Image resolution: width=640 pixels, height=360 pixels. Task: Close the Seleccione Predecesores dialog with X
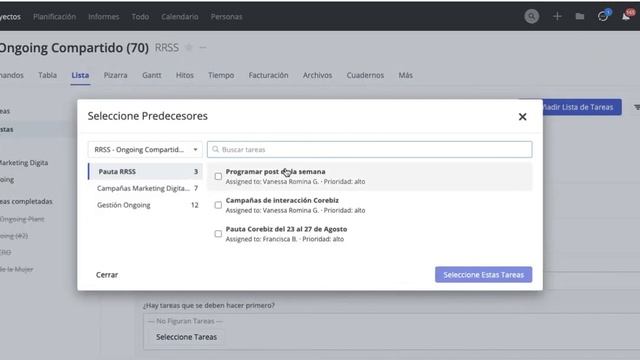[x=522, y=117]
